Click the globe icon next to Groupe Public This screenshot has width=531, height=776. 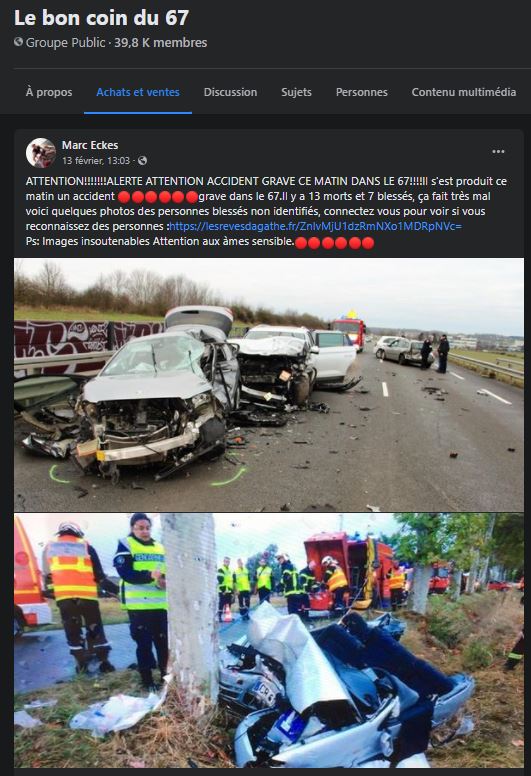(18, 42)
